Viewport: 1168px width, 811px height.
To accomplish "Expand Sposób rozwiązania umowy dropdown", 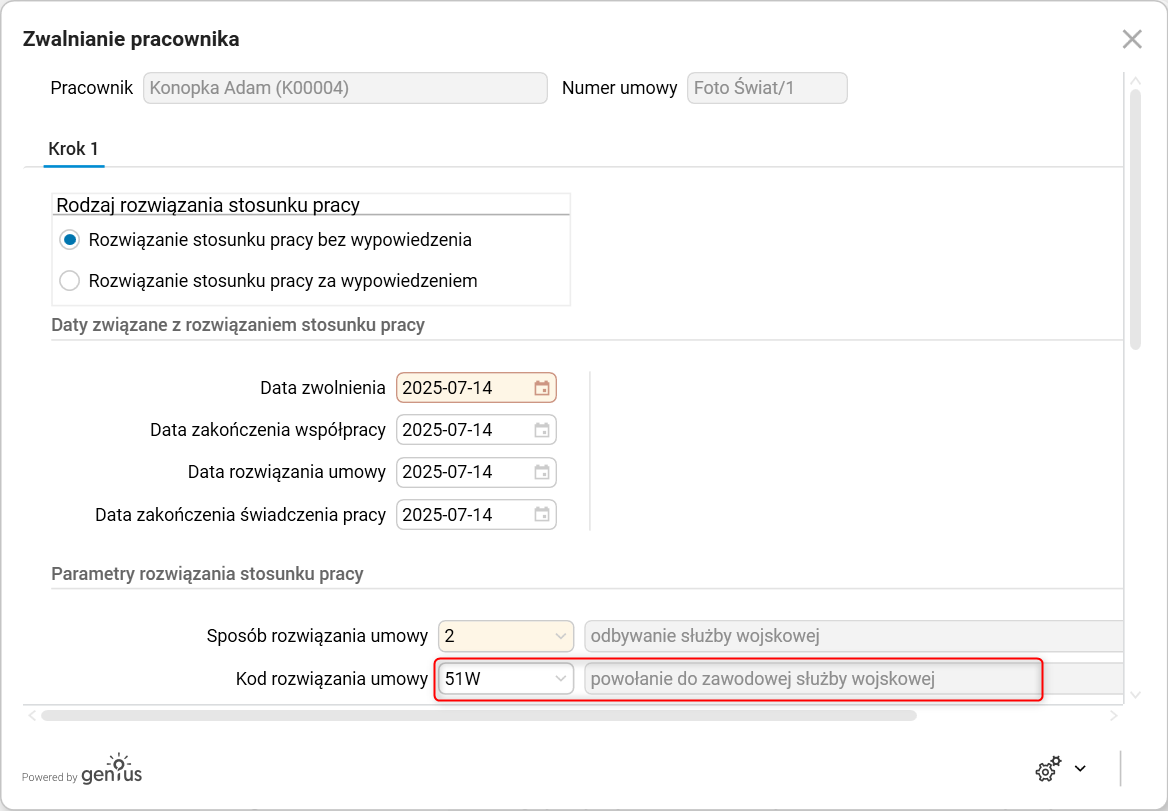I will click(560, 636).
